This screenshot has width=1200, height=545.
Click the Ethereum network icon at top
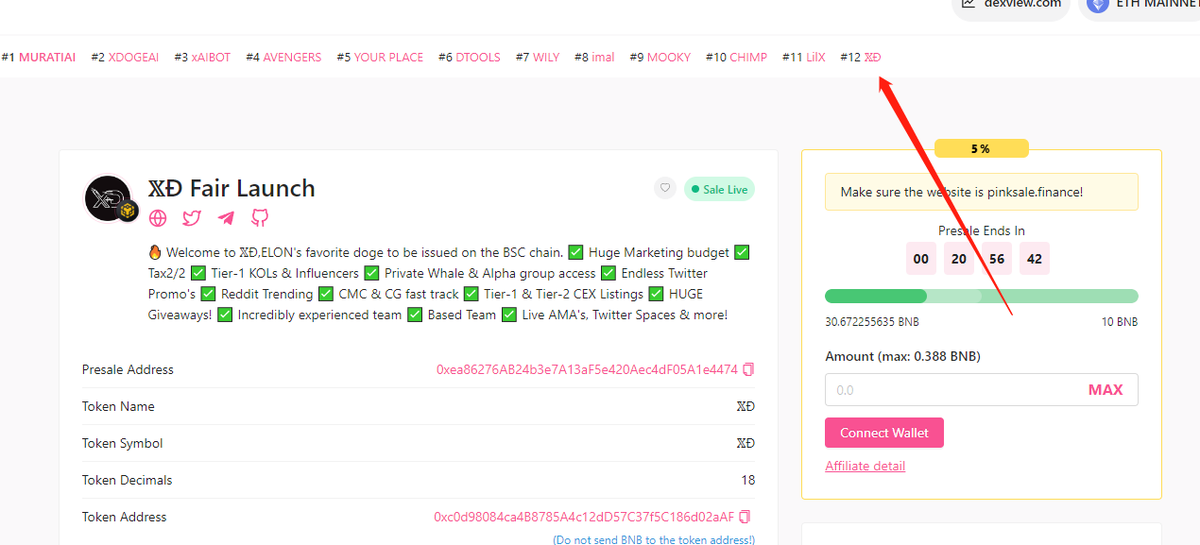1099,4
